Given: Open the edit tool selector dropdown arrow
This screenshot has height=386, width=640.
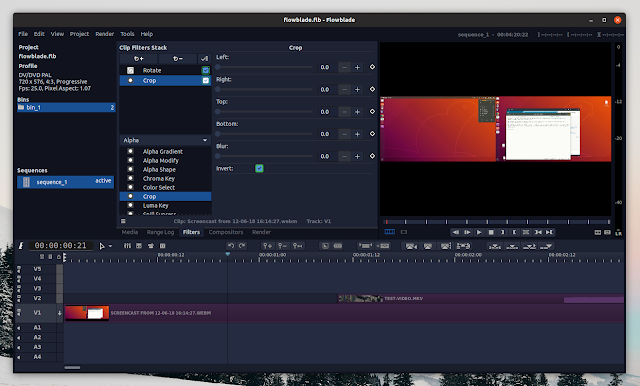Looking at the screenshot, I should click(110, 246).
